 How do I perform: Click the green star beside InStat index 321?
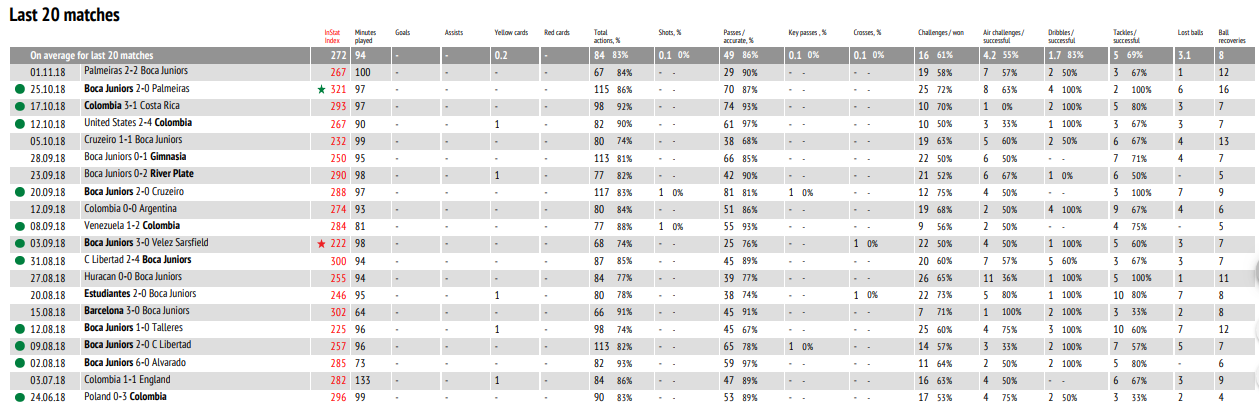click(x=320, y=90)
